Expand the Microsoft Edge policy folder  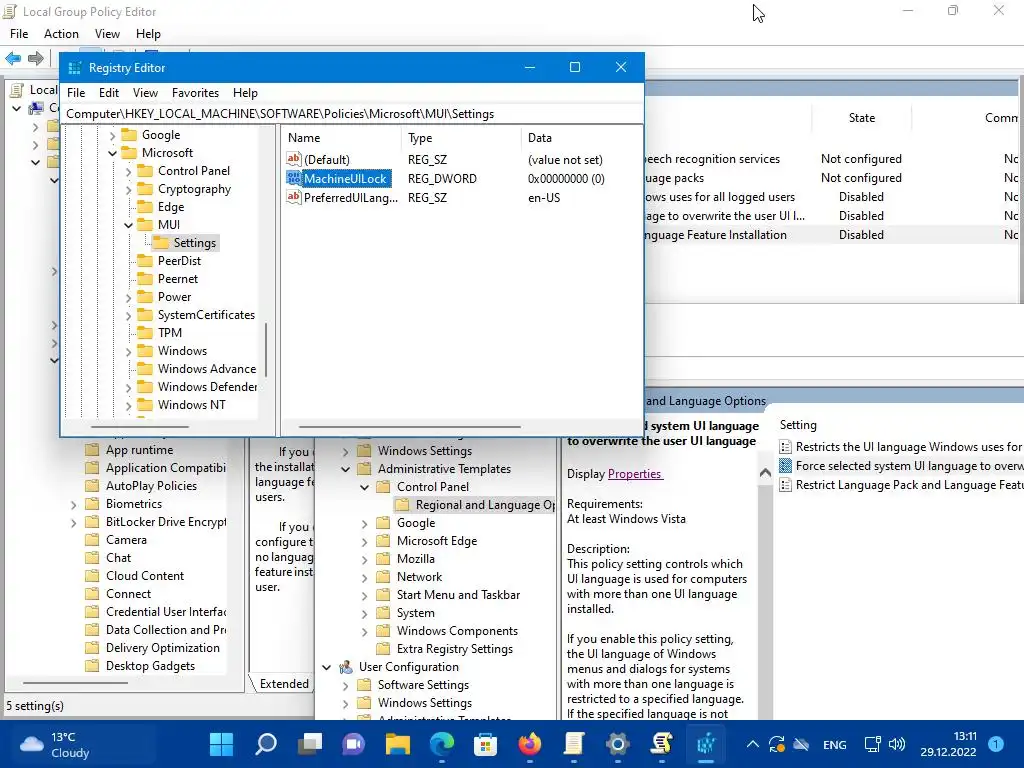tap(364, 541)
